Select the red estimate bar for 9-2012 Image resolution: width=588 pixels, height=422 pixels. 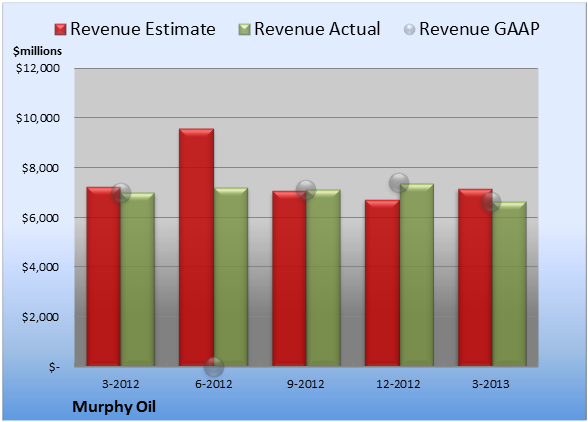(x=289, y=278)
